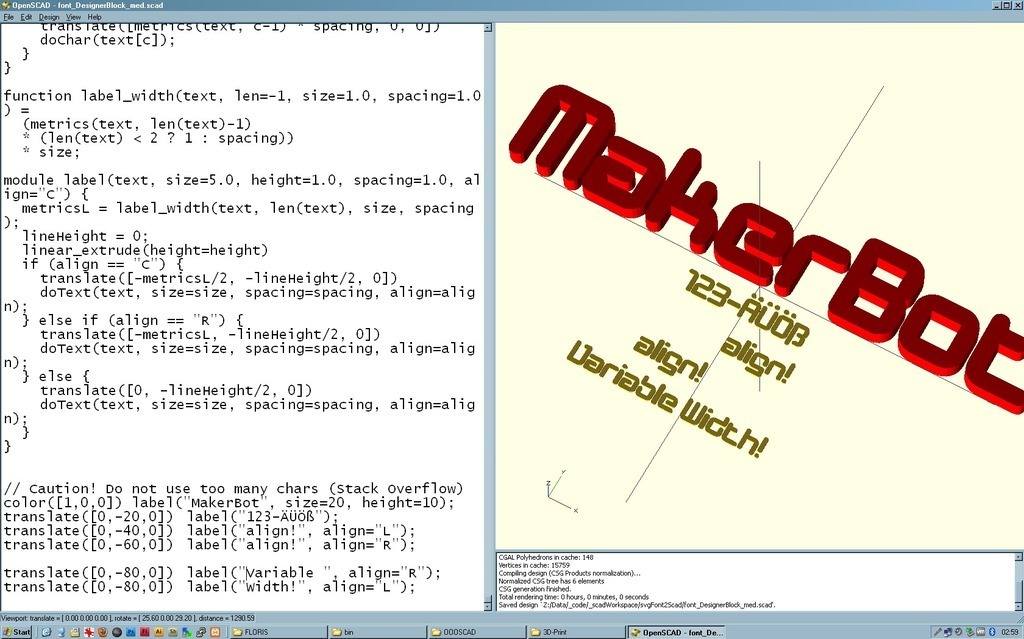
Task: Launch Photoshop from quick launch bar
Action: (131, 632)
